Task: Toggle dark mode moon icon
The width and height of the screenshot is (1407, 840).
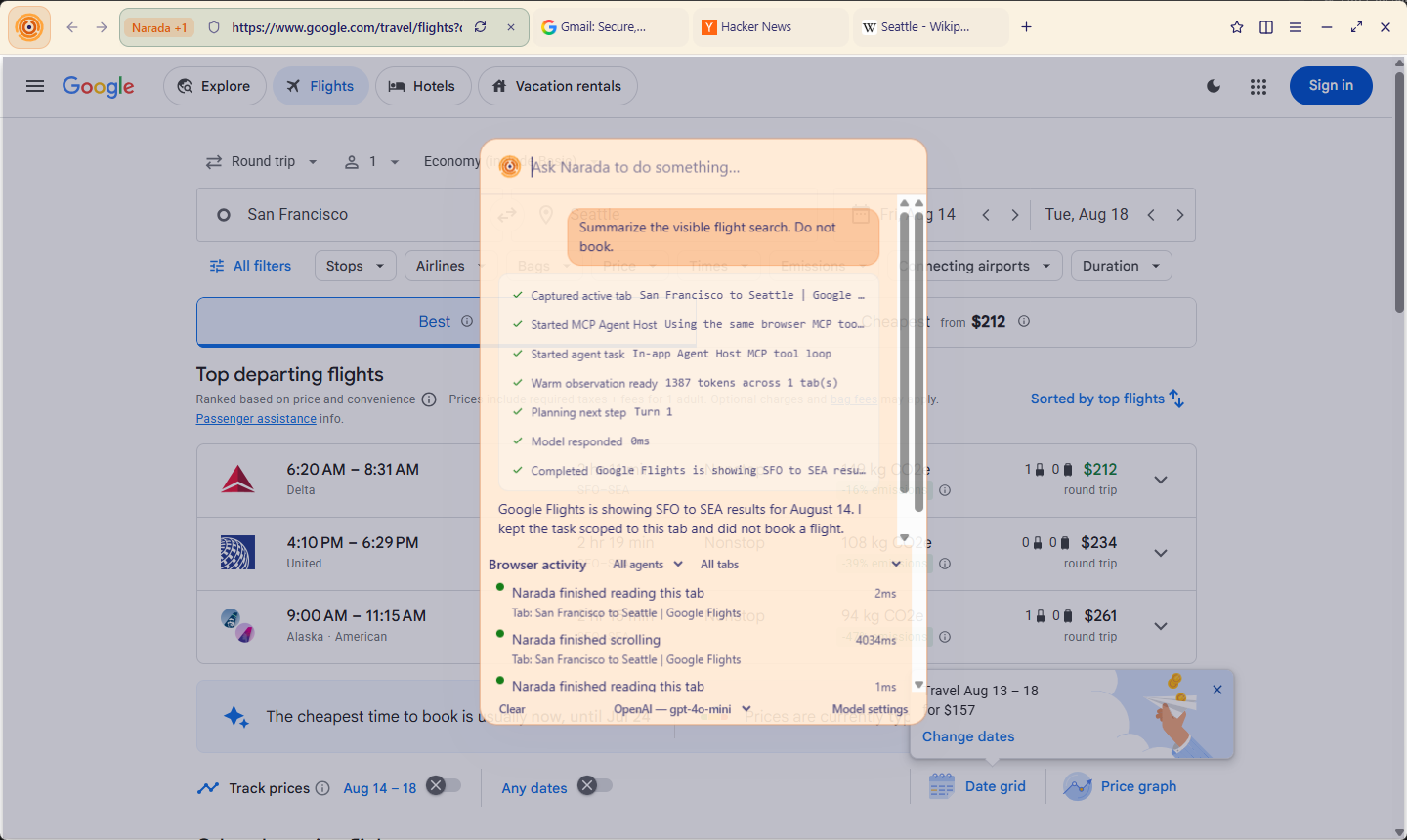Action: 1214,86
